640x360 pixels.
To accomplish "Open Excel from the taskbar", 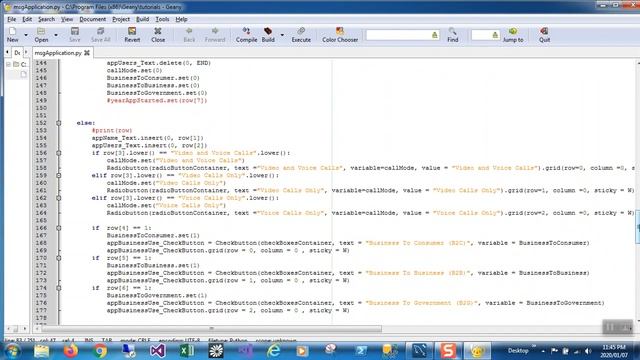I will pyautogui.click(x=187, y=351).
